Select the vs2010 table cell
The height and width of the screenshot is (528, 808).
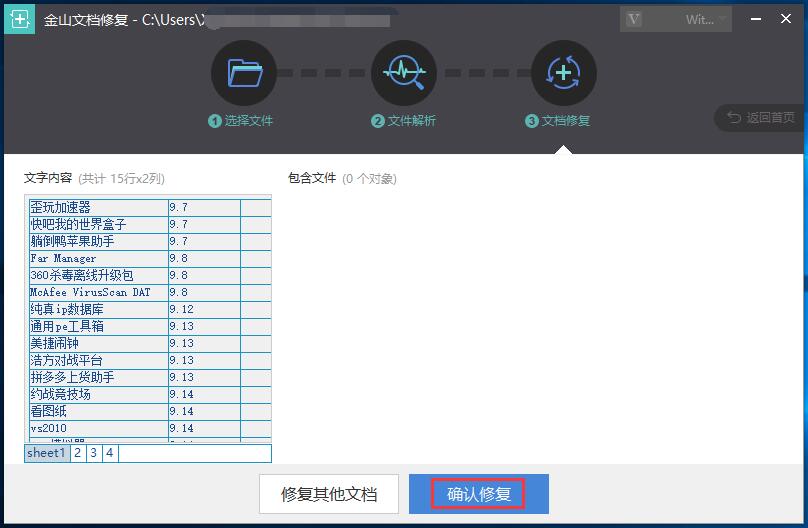coord(97,428)
